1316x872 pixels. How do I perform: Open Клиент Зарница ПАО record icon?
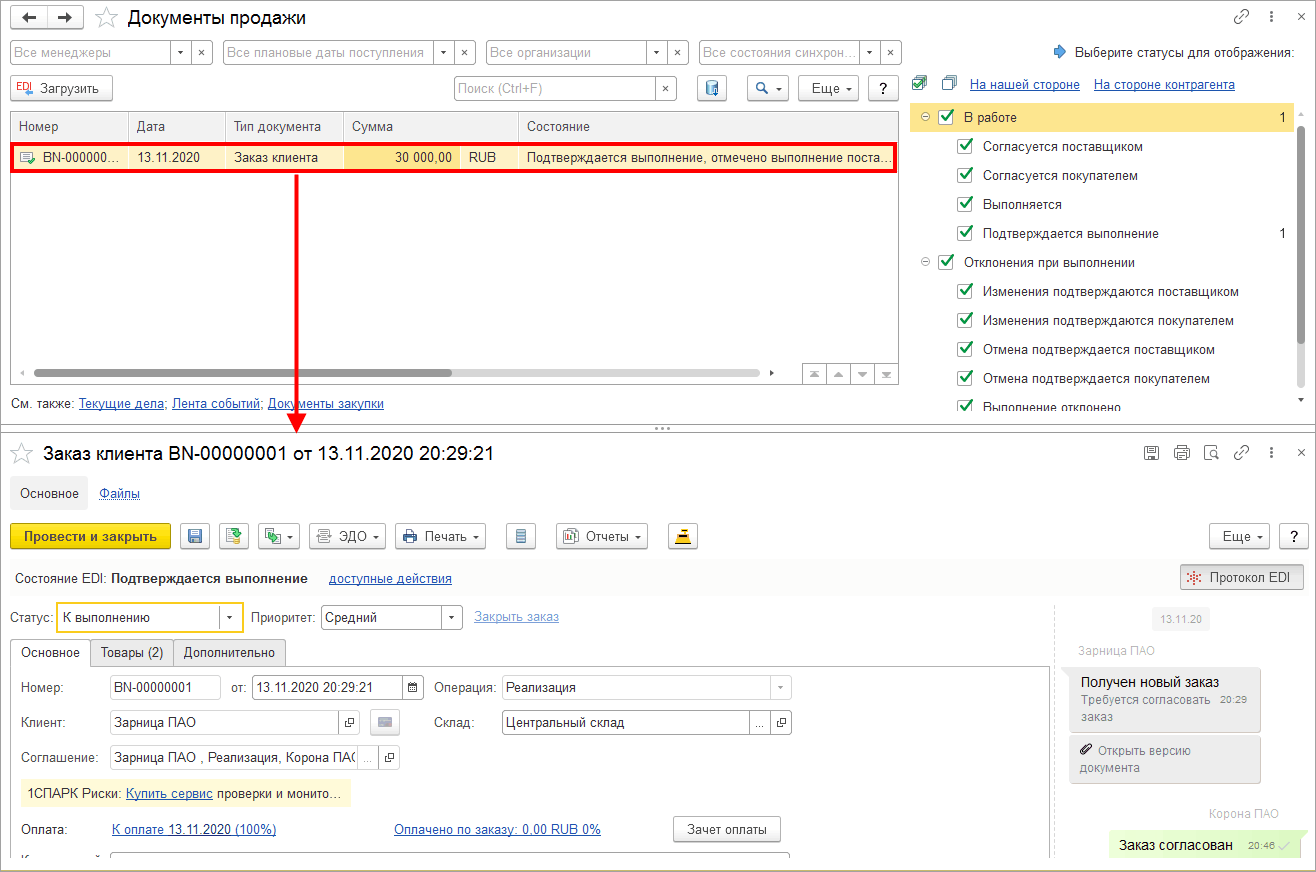[x=350, y=722]
